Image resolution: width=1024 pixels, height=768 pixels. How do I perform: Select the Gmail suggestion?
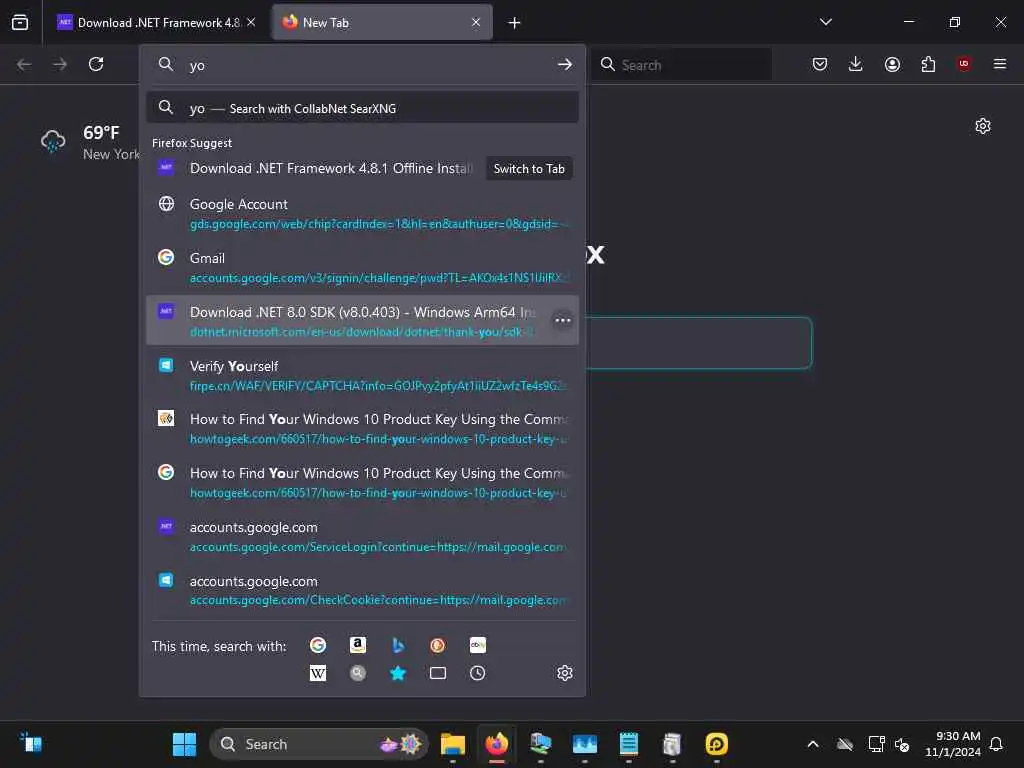click(362, 267)
